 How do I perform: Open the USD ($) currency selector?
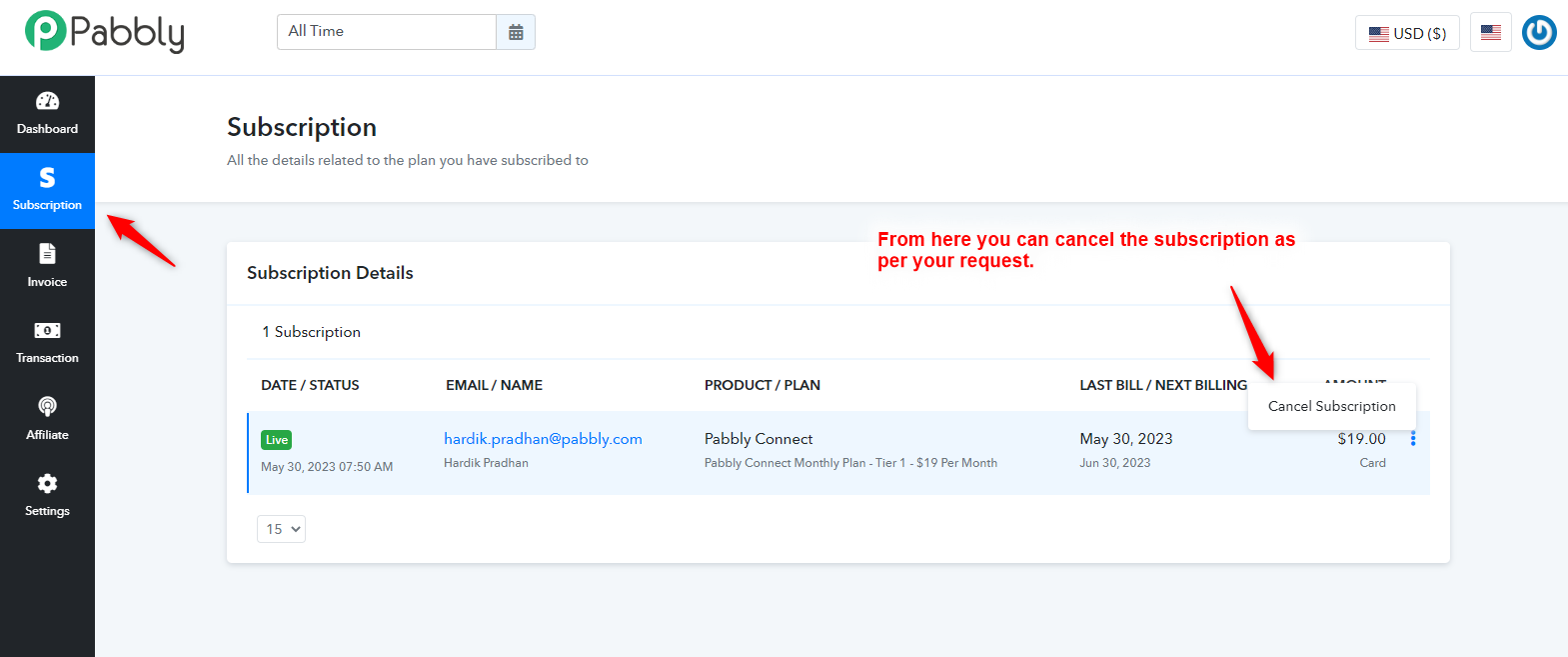[x=1407, y=33]
